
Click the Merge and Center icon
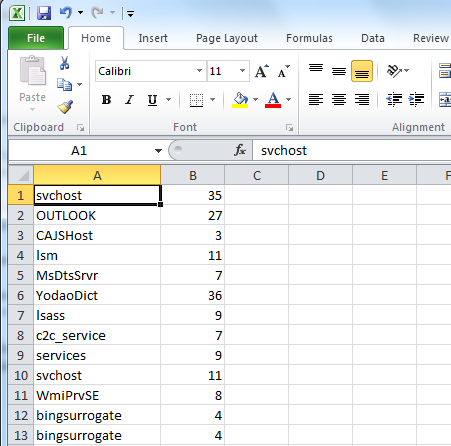click(445, 100)
